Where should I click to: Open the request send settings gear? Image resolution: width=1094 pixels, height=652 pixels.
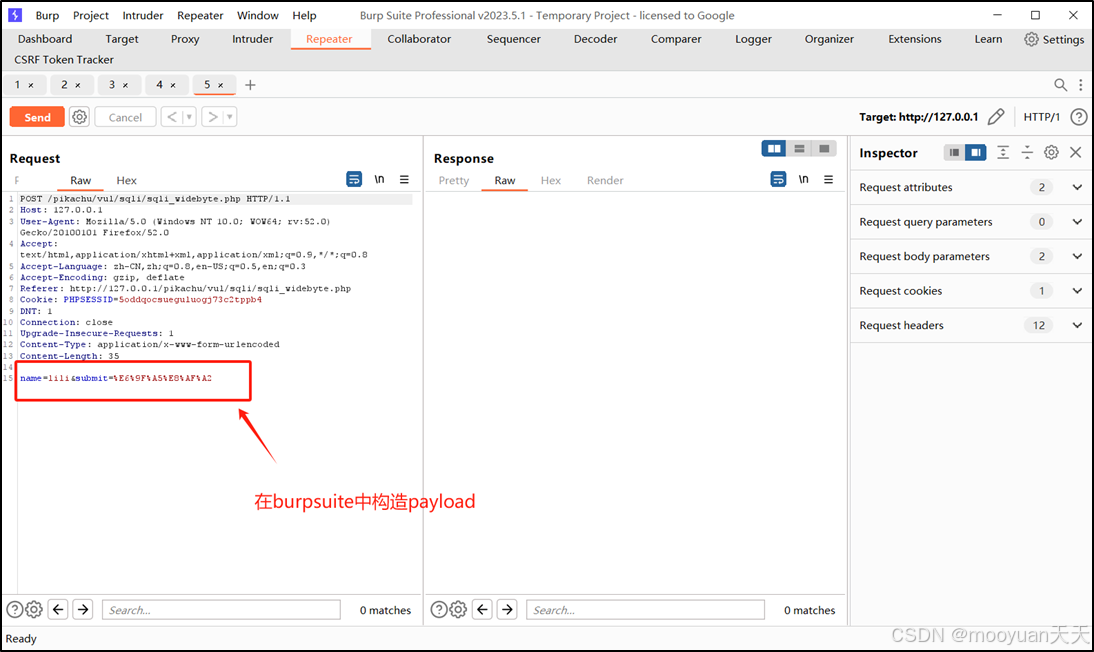(x=80, y=117)
